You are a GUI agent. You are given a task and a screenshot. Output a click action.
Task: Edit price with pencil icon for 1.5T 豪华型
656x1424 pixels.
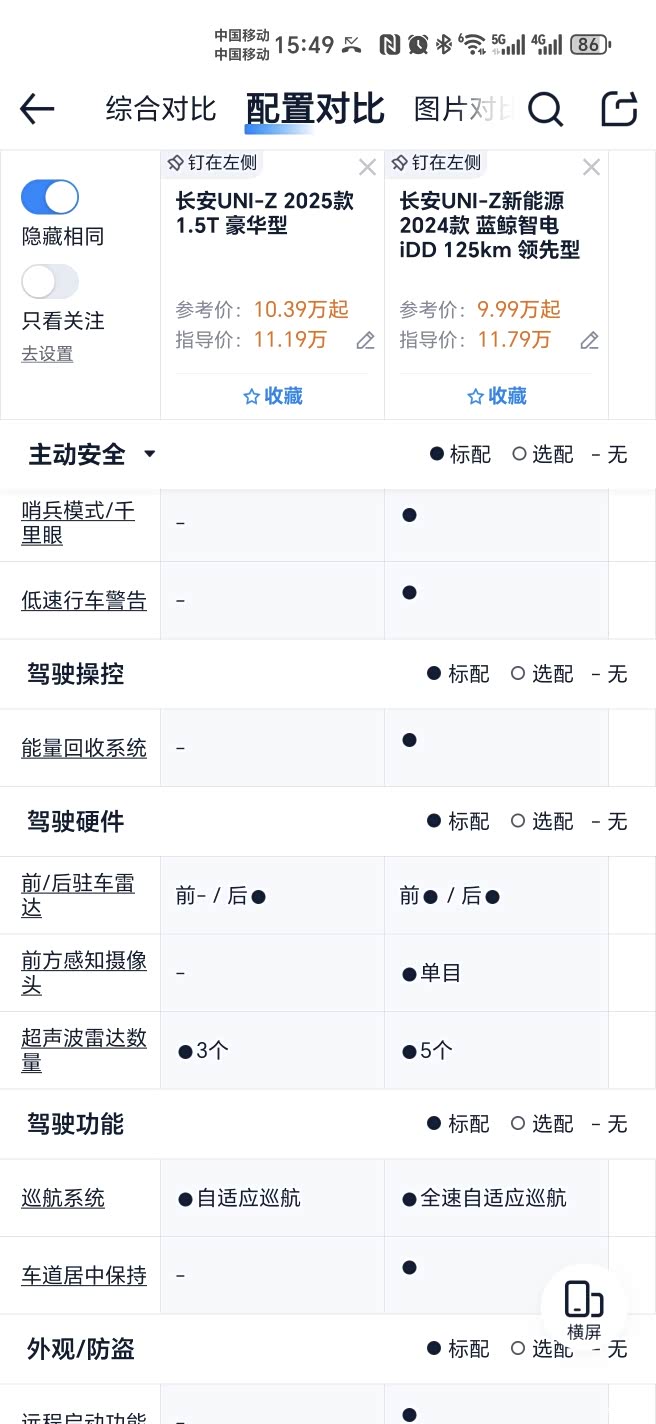(366, 341)
